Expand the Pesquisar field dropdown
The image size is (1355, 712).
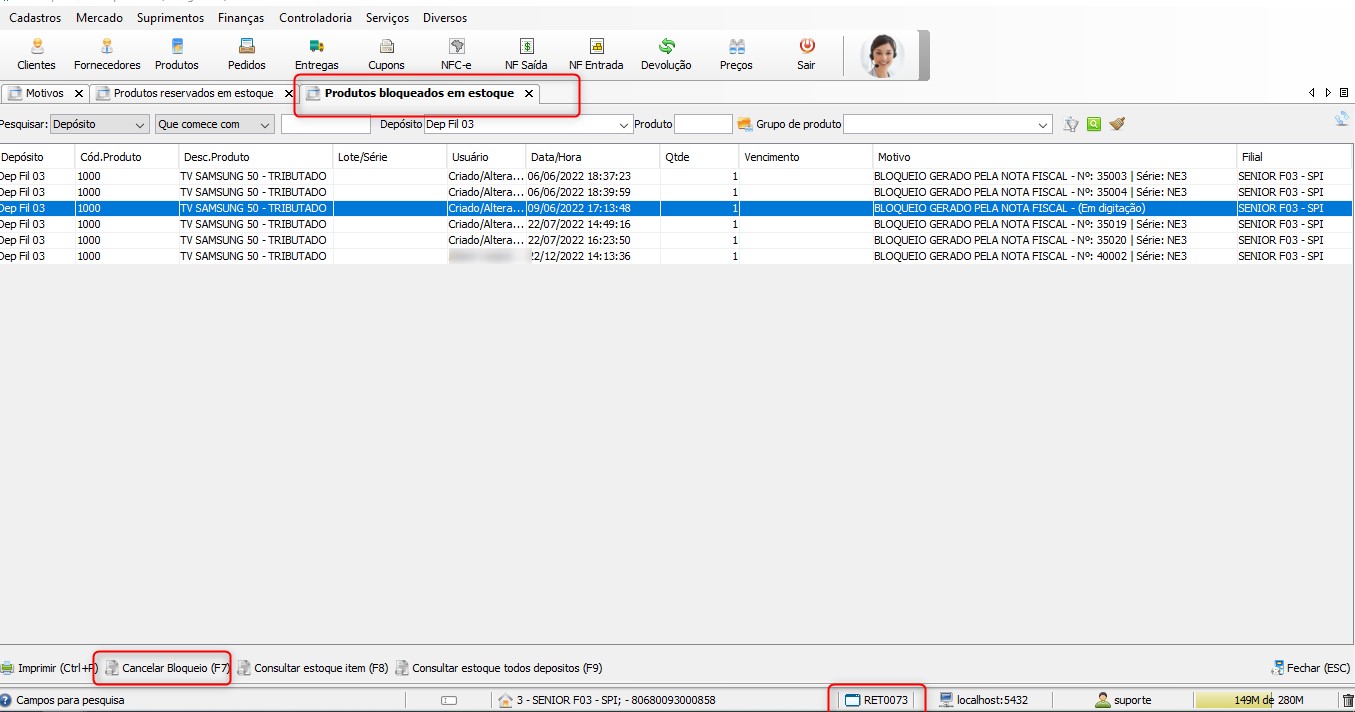pos(140,125)
